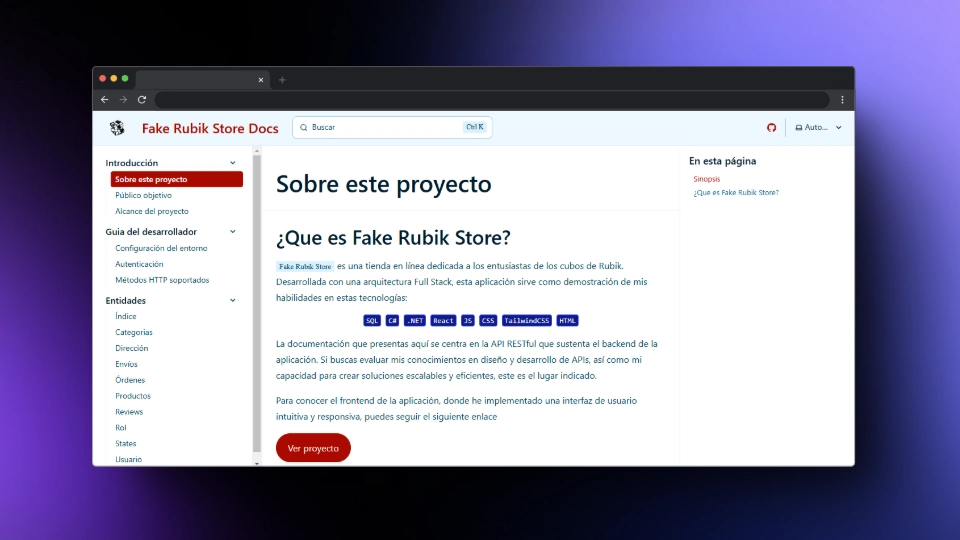This screenshot has height=540, width=960.
Task: Open the browser three-dot menu
Action: 842,99
